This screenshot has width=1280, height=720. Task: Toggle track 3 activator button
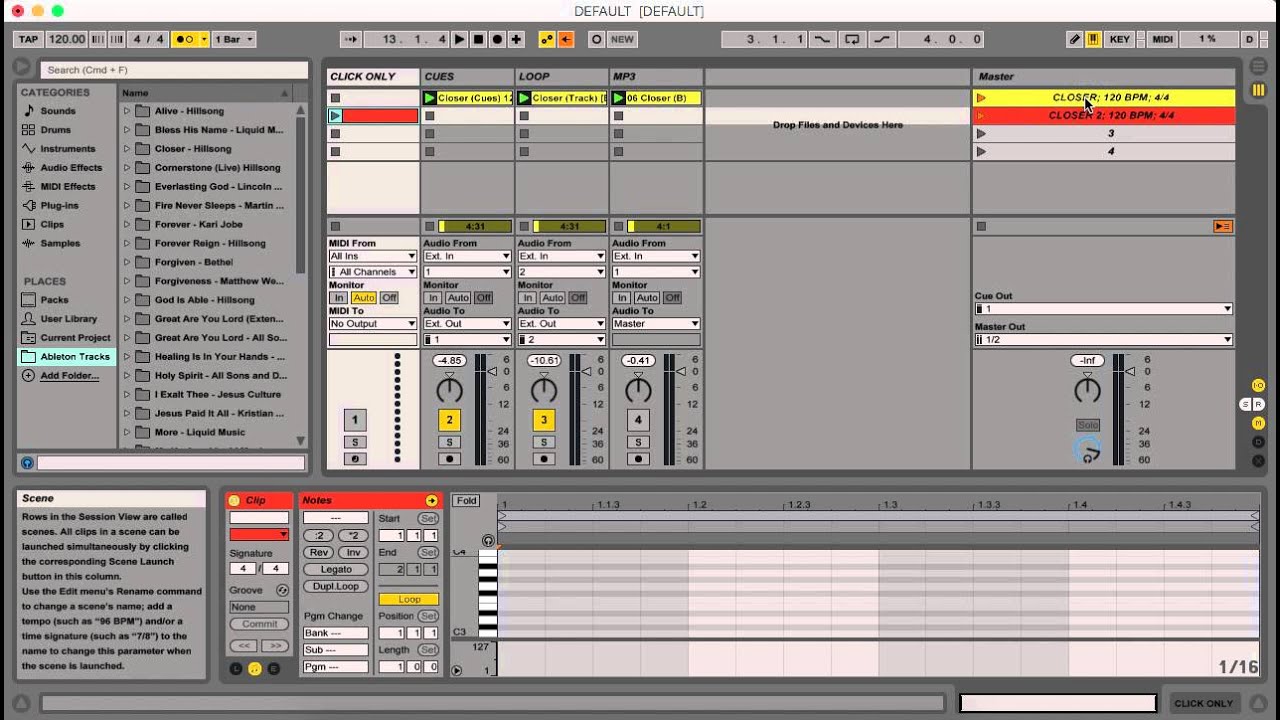point(544,420)
